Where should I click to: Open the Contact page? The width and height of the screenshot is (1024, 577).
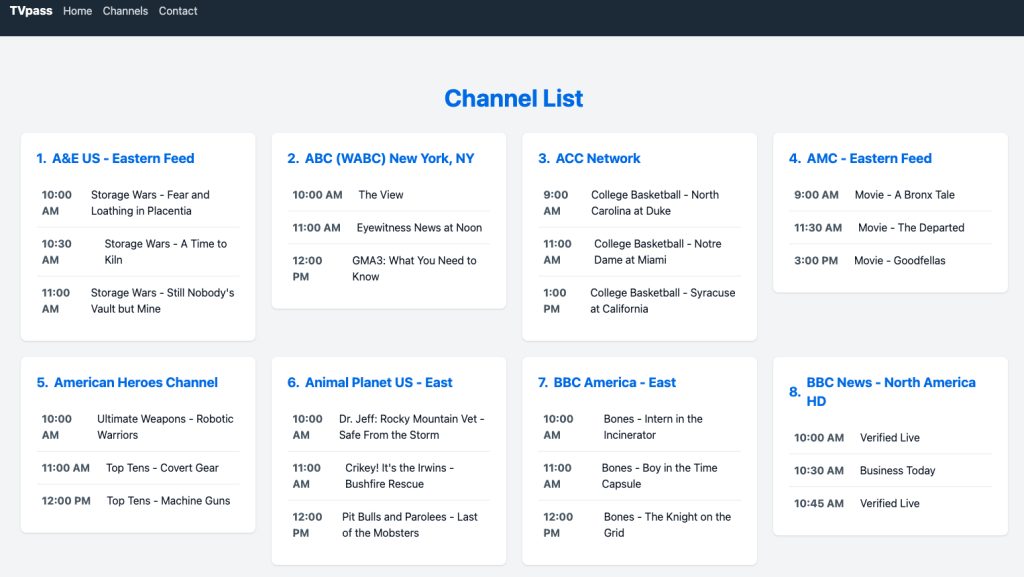click(178, 11)
